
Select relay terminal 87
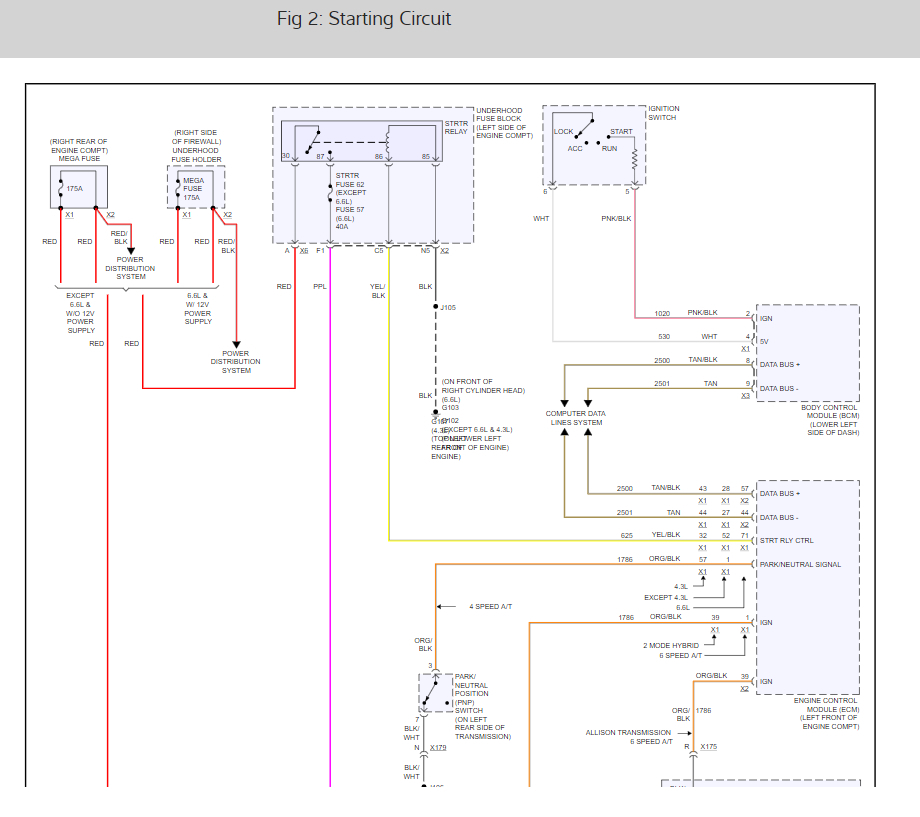click(320, 157)
